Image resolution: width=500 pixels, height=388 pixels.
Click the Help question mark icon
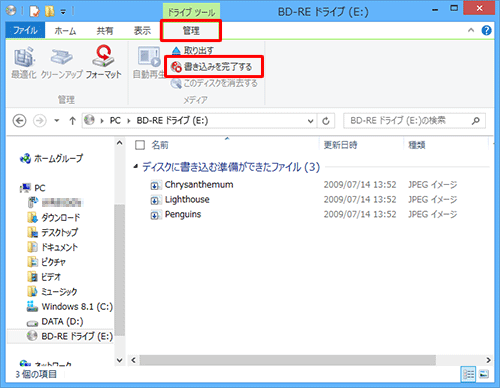tap(486, 30)
